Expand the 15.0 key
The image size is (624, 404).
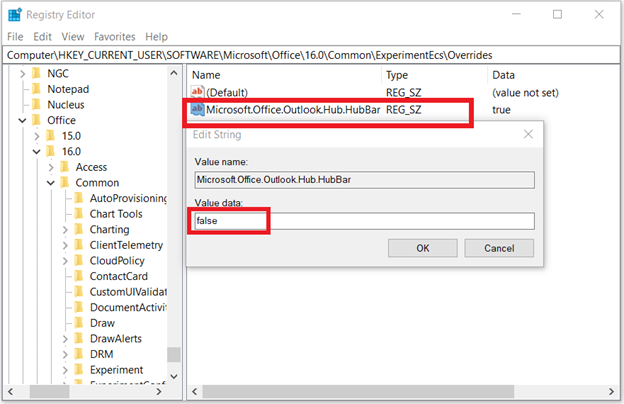pyautogui.click(x=37, y=136)
